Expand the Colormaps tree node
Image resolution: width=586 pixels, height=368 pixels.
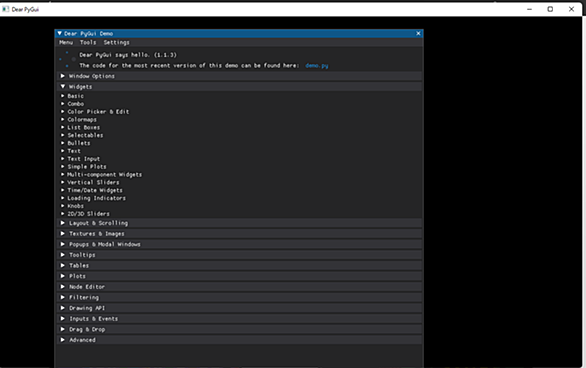click(x=78, y=120)
